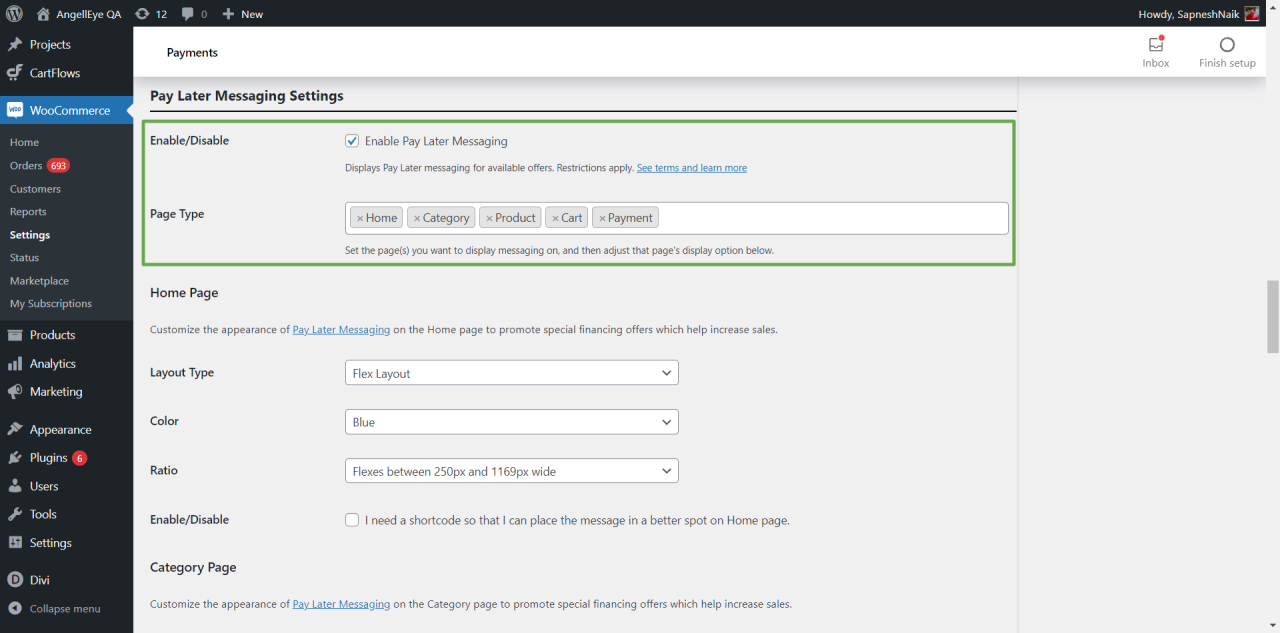The height and width of the screenshot is (633, 1280).
Task: Open Orders in the WooCommerce submenu
Action: [x=27, y=166]
